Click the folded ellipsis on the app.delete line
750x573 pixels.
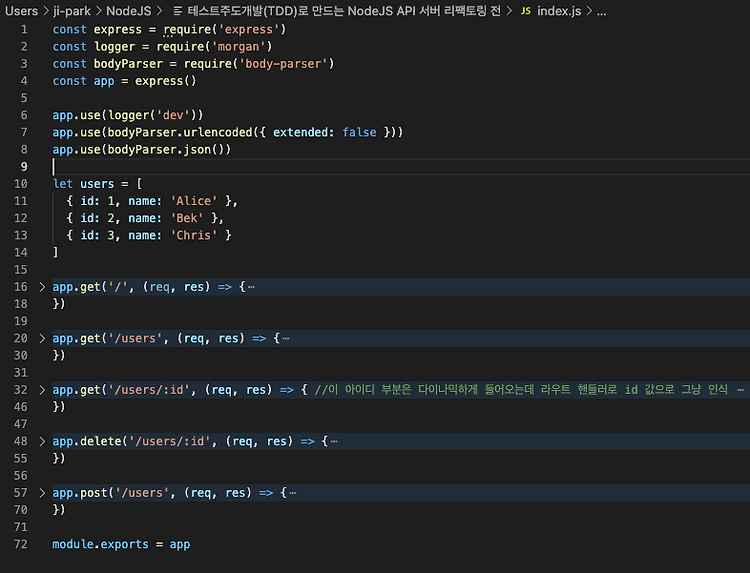(x=334, y=441)
